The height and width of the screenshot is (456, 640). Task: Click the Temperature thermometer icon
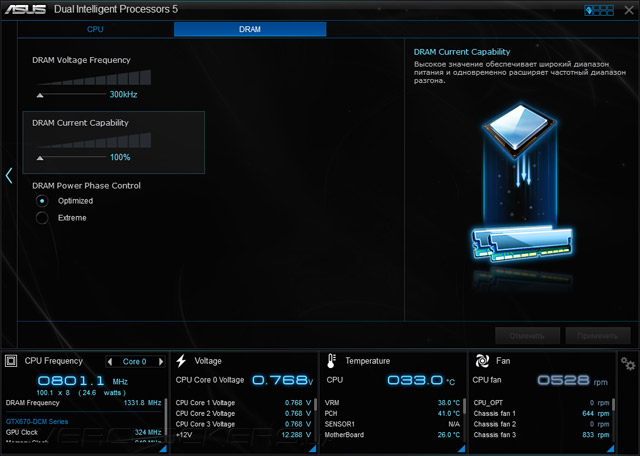[x=331, y=361]
